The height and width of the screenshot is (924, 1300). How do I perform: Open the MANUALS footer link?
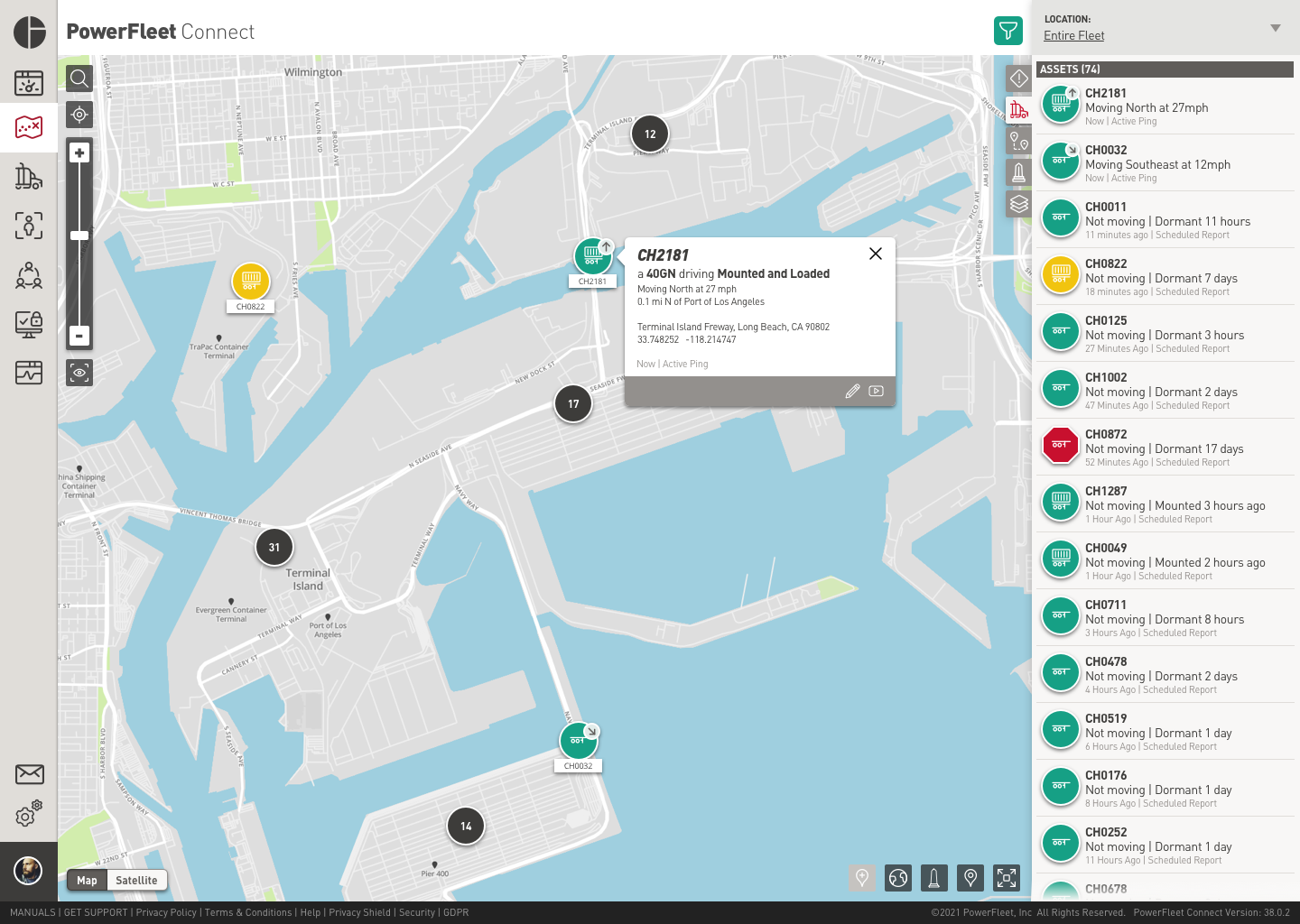(x=32, y=912)
